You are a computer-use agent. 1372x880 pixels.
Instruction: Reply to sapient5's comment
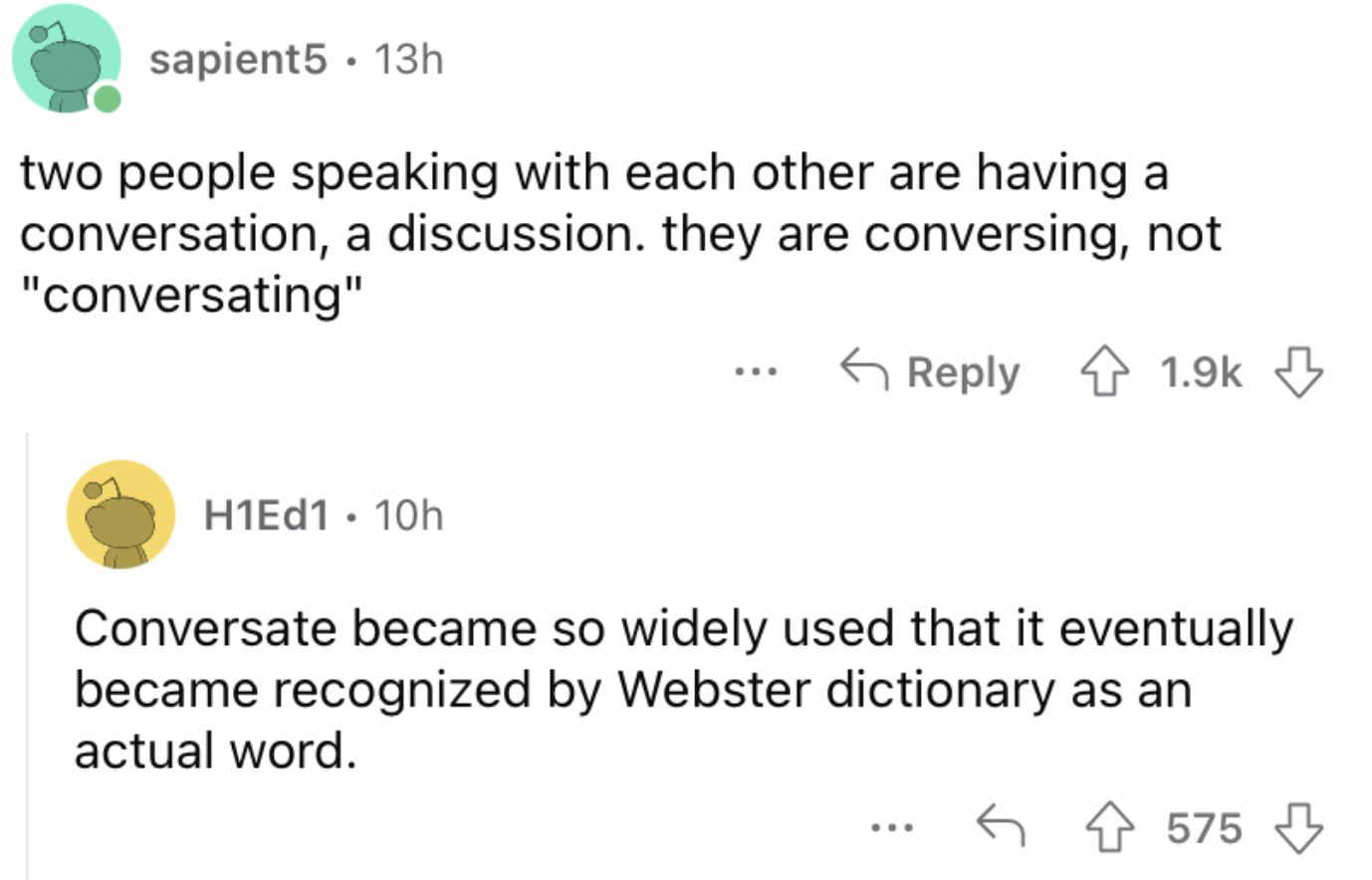pyautogui.click(x=931, y=373)
